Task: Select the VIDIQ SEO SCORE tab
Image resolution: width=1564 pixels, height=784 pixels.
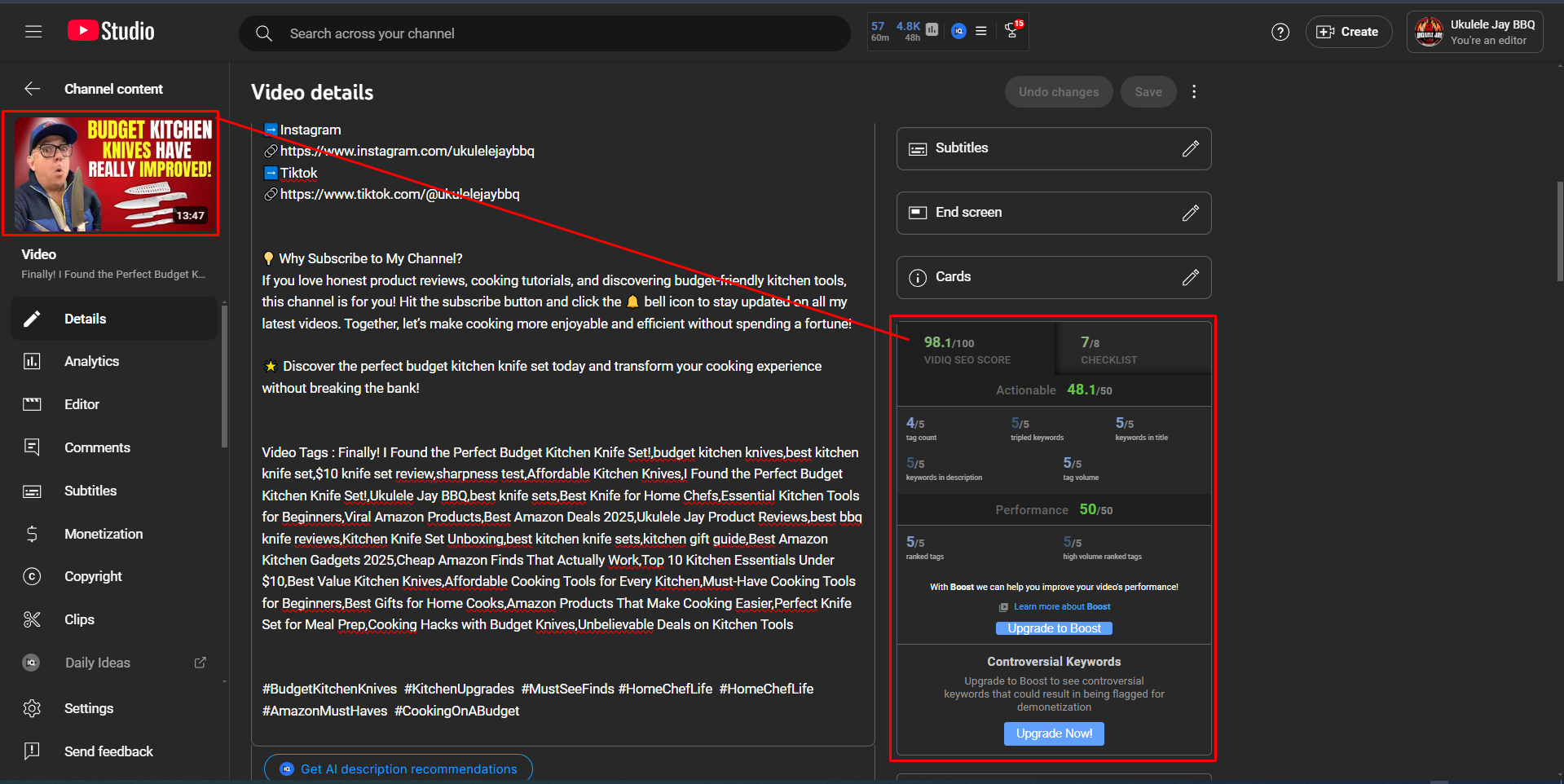Action: tap(976, 350)
